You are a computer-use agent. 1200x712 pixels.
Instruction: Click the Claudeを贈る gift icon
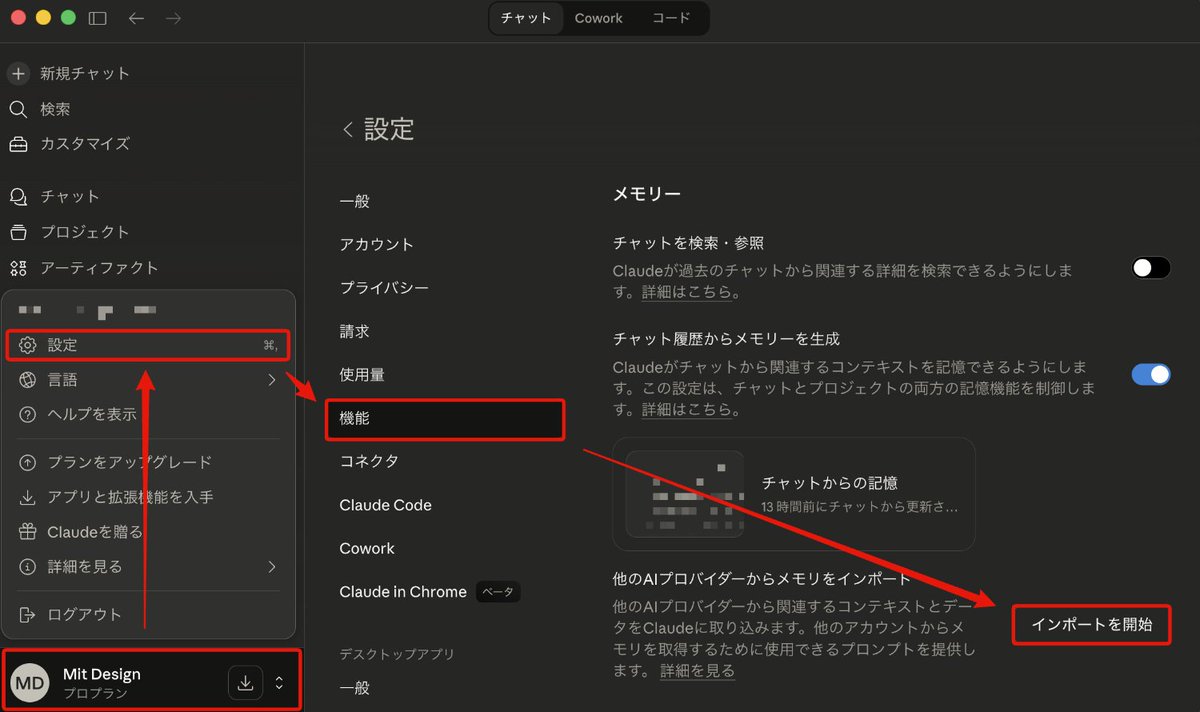[28, 532]
